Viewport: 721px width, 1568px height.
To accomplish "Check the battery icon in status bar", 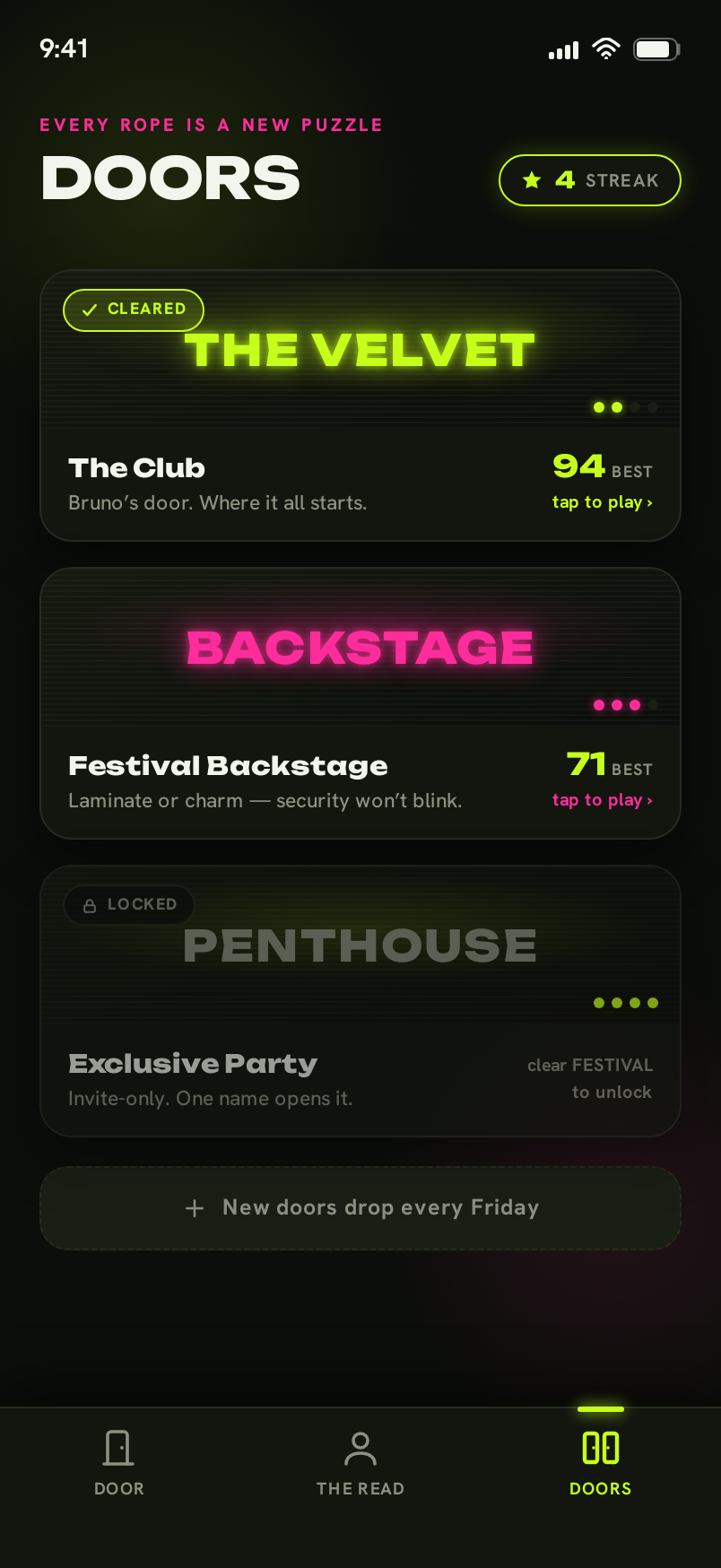I will pos(657,49).
